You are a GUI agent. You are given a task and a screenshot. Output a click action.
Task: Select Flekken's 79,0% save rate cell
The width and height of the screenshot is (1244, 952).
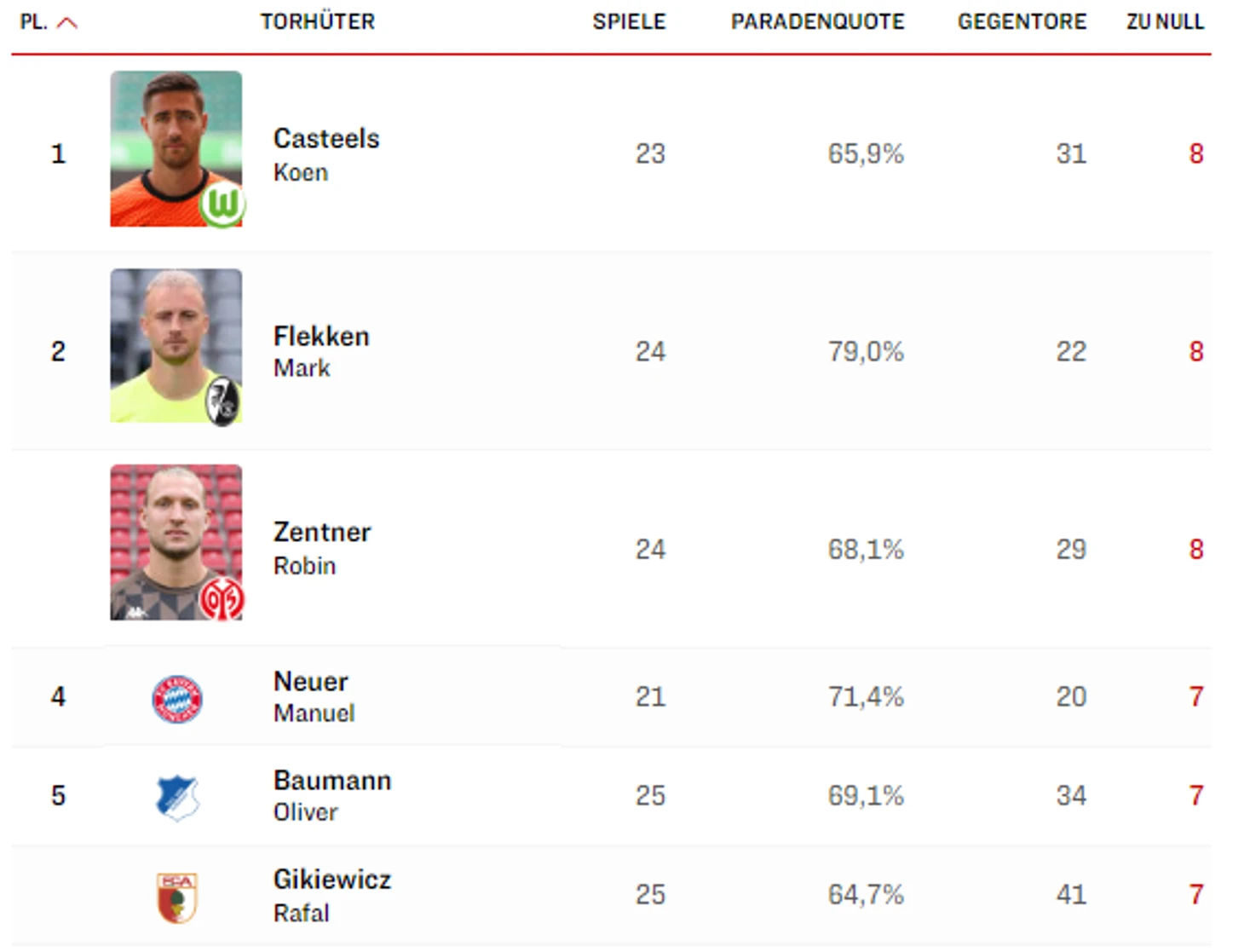pos(866,351)
